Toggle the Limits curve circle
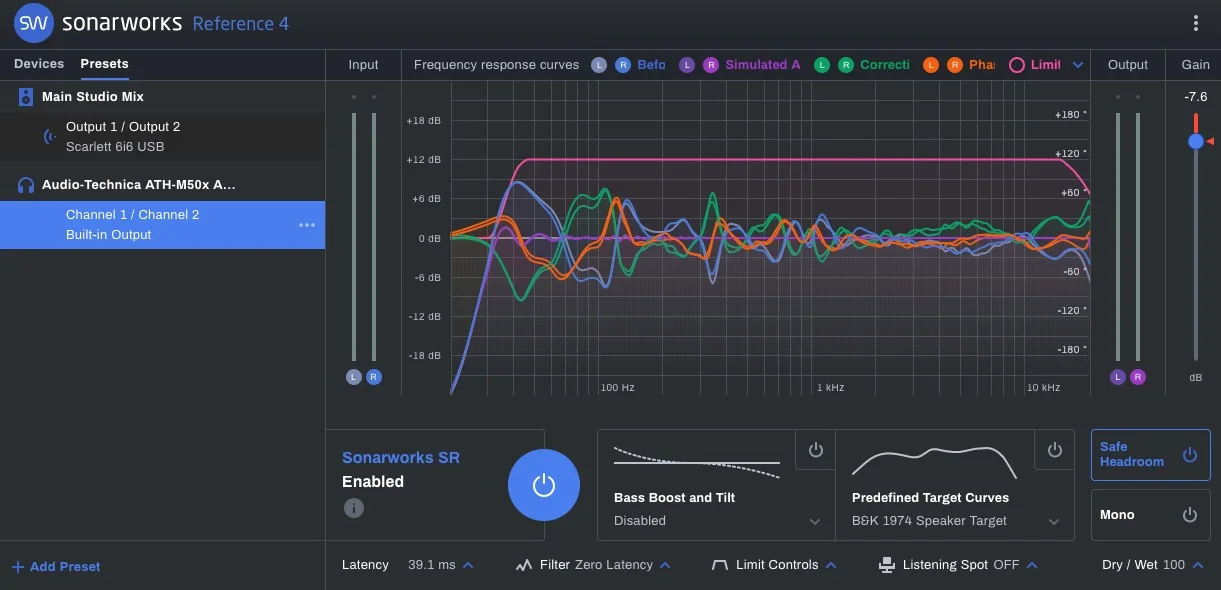This screenshot has width=1221, height=590. (x=1017, y=65)
